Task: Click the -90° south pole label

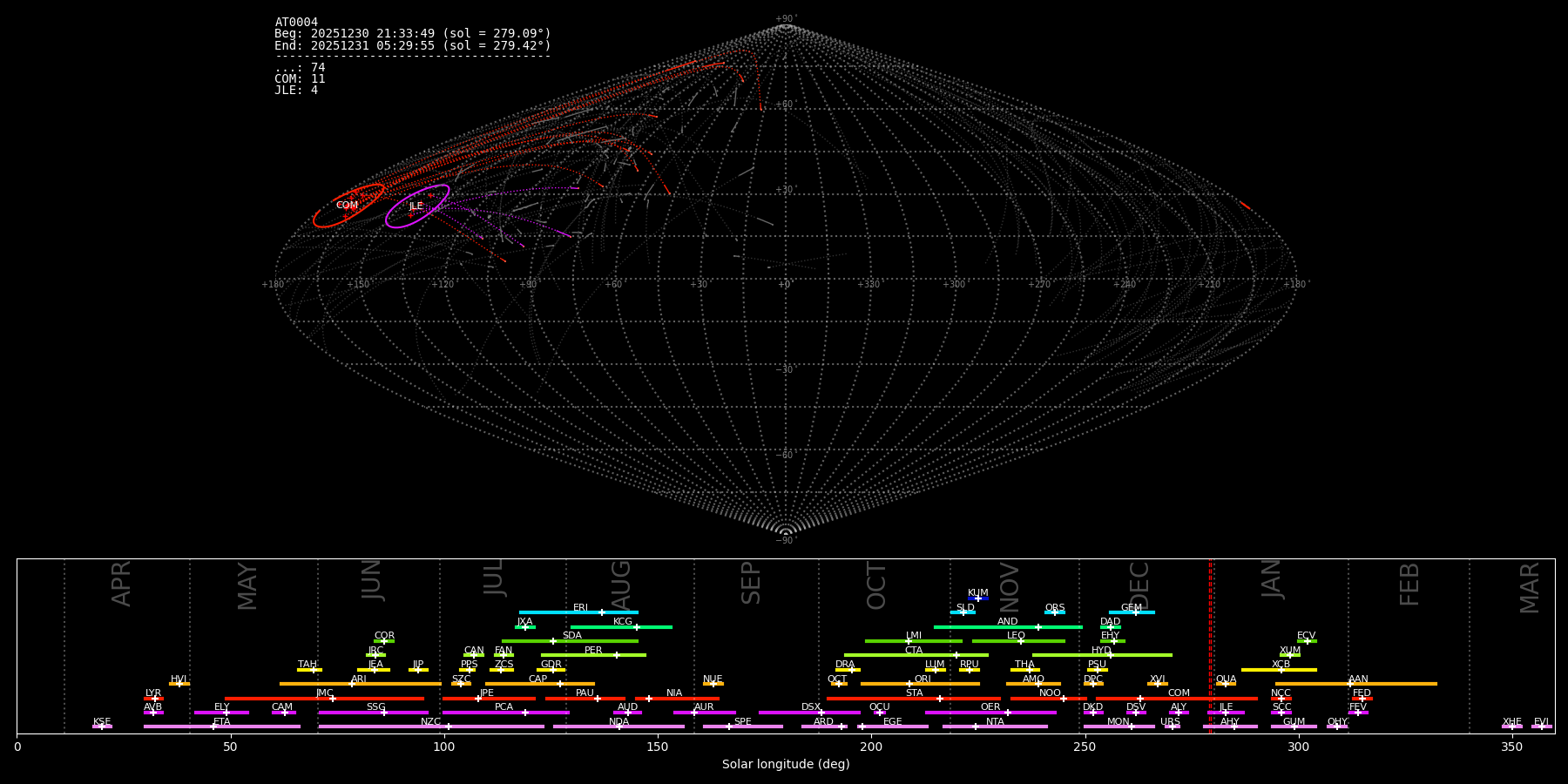Action: [786, 541]
